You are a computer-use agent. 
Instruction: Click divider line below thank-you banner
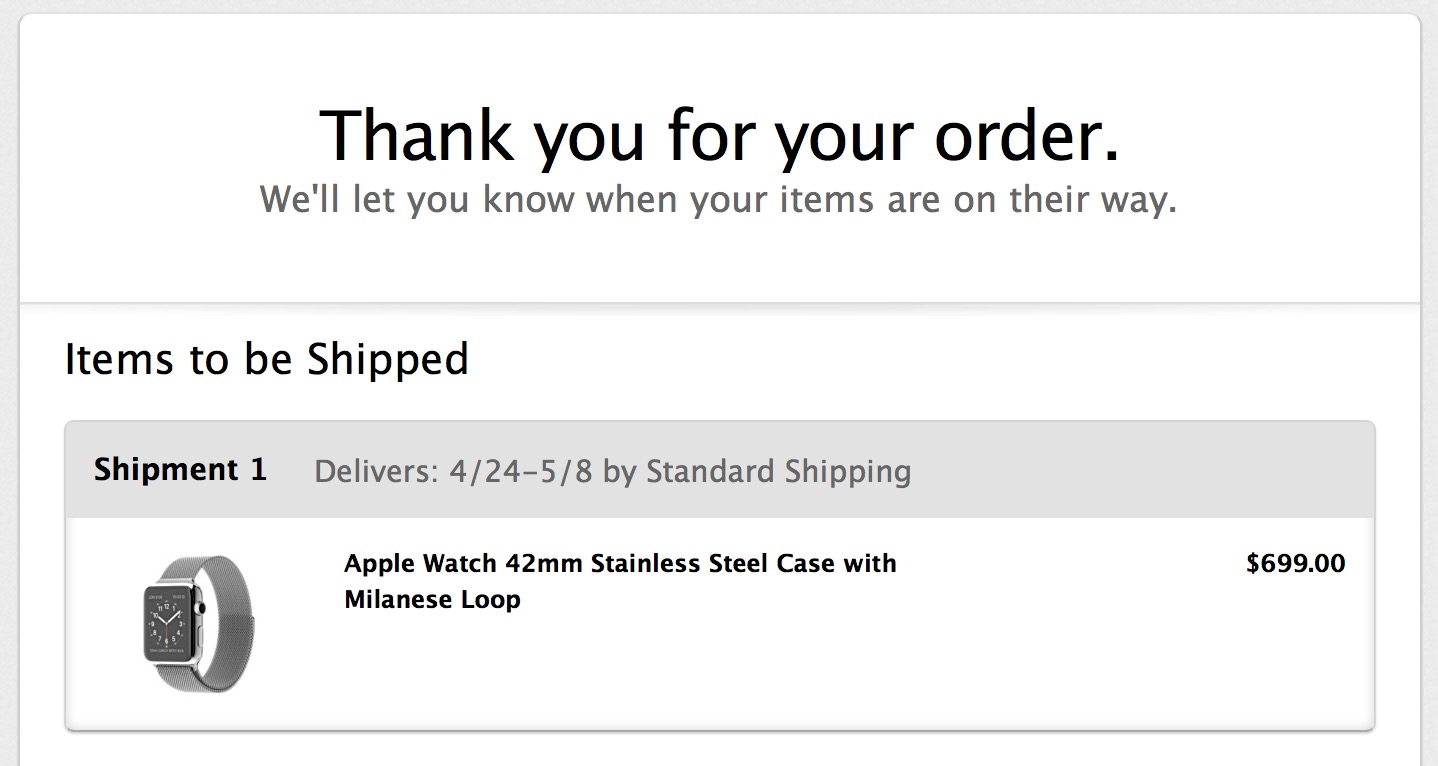pos(719,302)
